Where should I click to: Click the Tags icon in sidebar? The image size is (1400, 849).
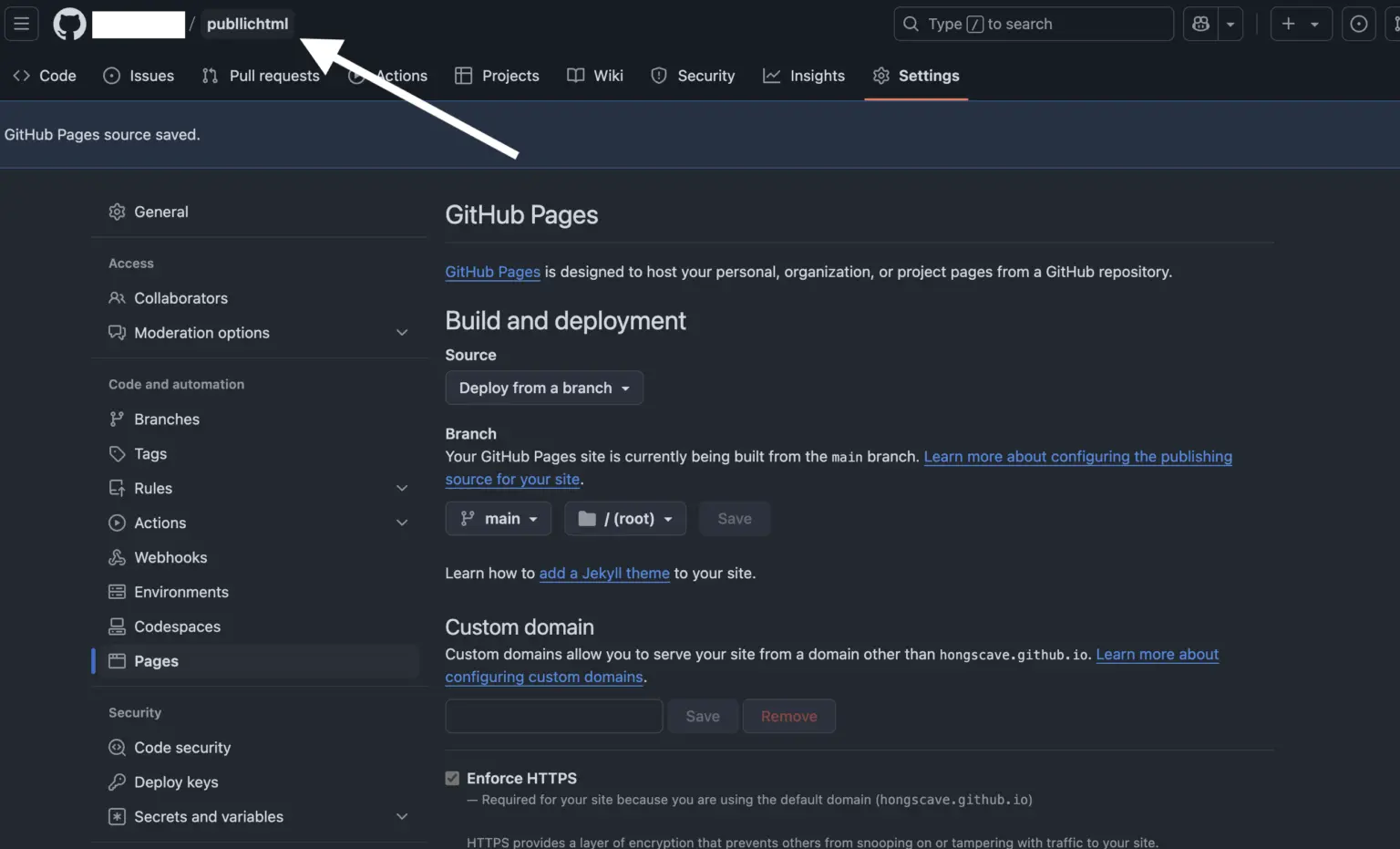click(x=117, y=453)
